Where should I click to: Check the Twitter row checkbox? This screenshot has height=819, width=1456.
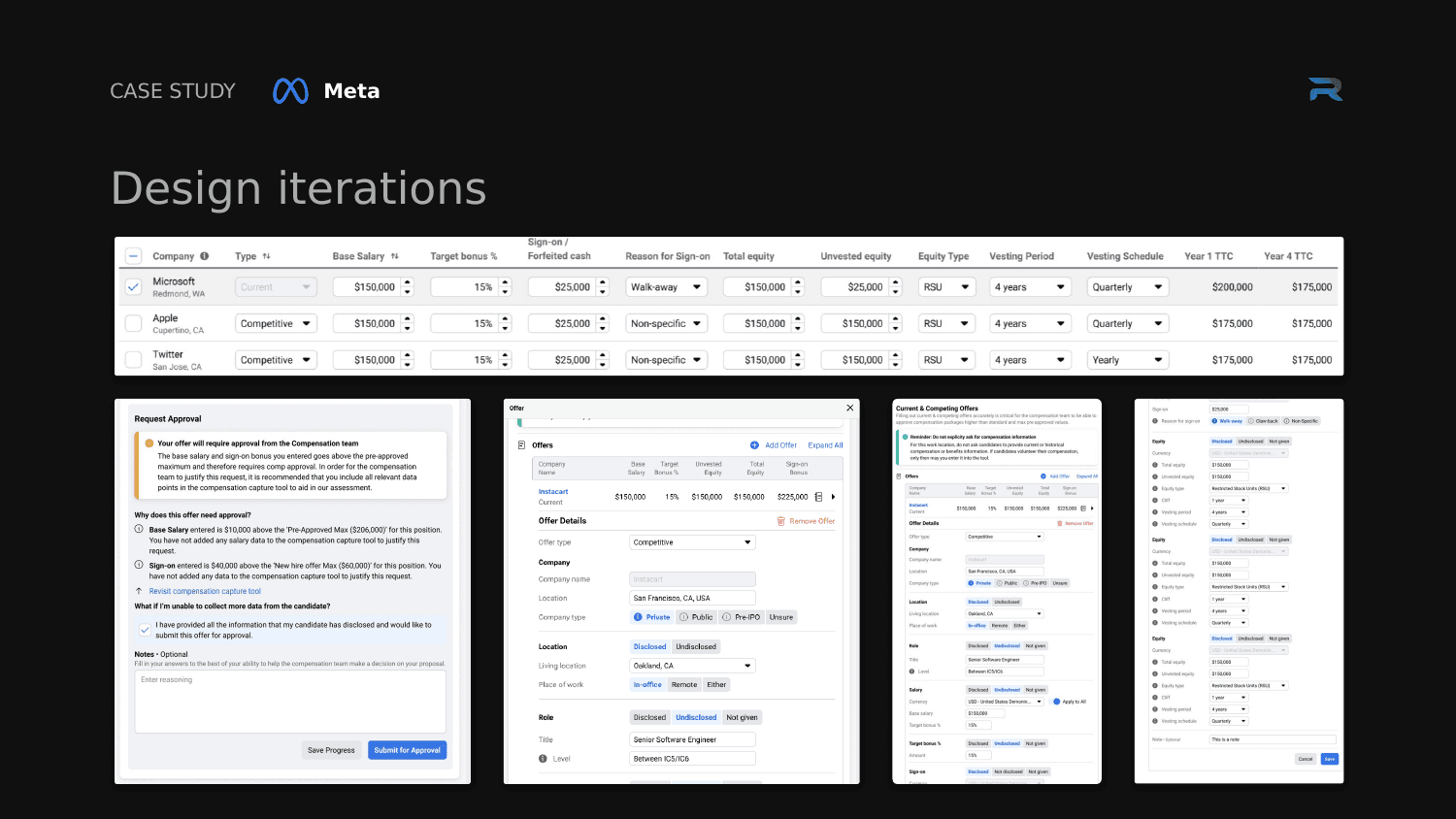pos(134,360)
